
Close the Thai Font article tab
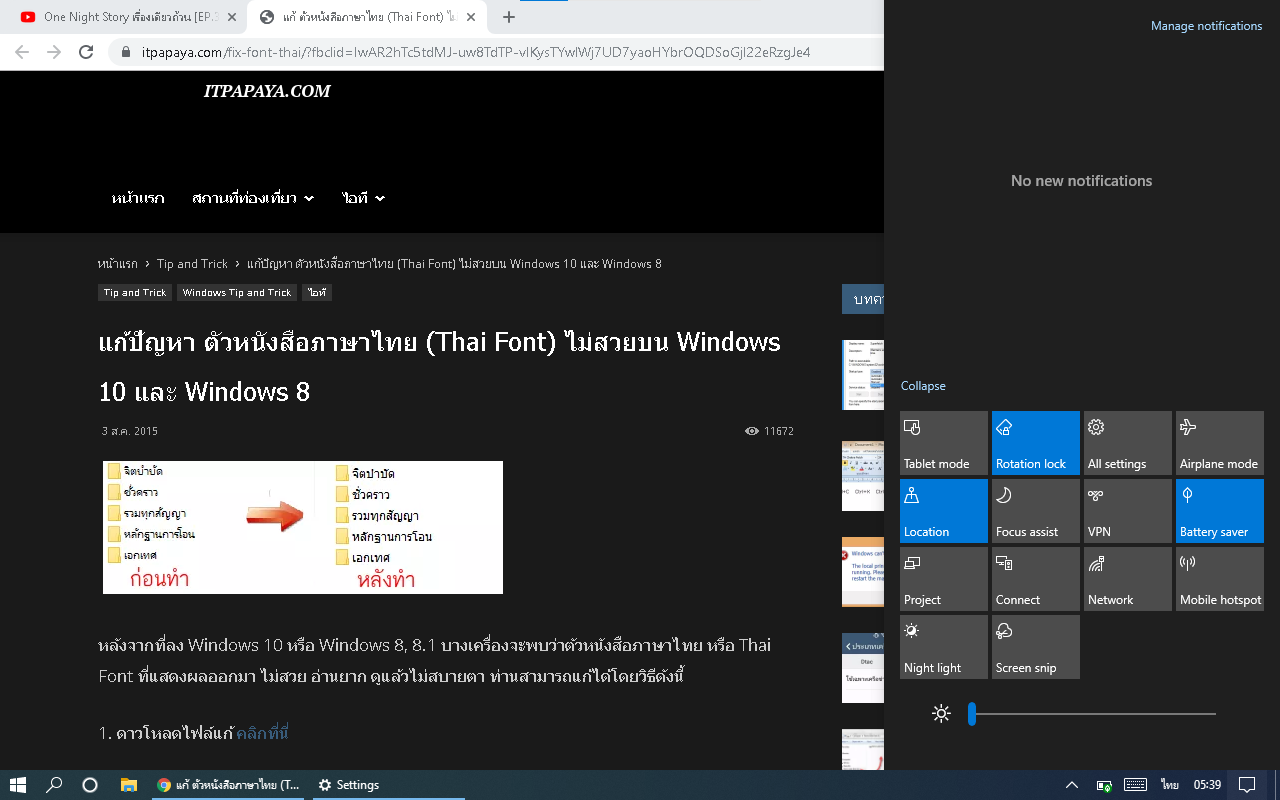(471, 17)
